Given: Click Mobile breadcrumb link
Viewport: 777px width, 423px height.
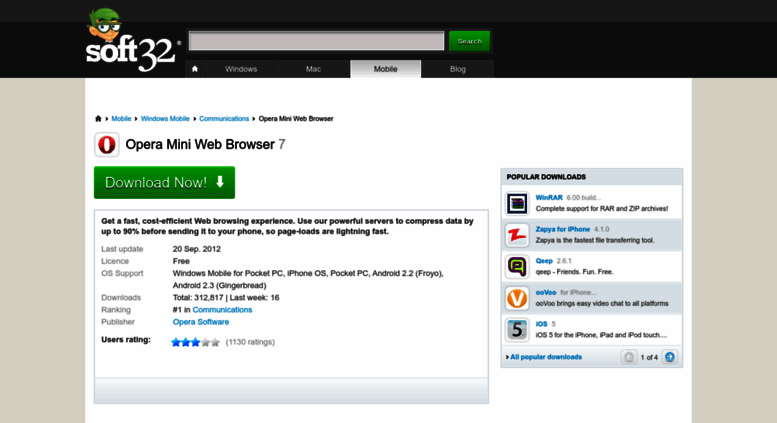Looking at the screenshot, I should point(121,118).
